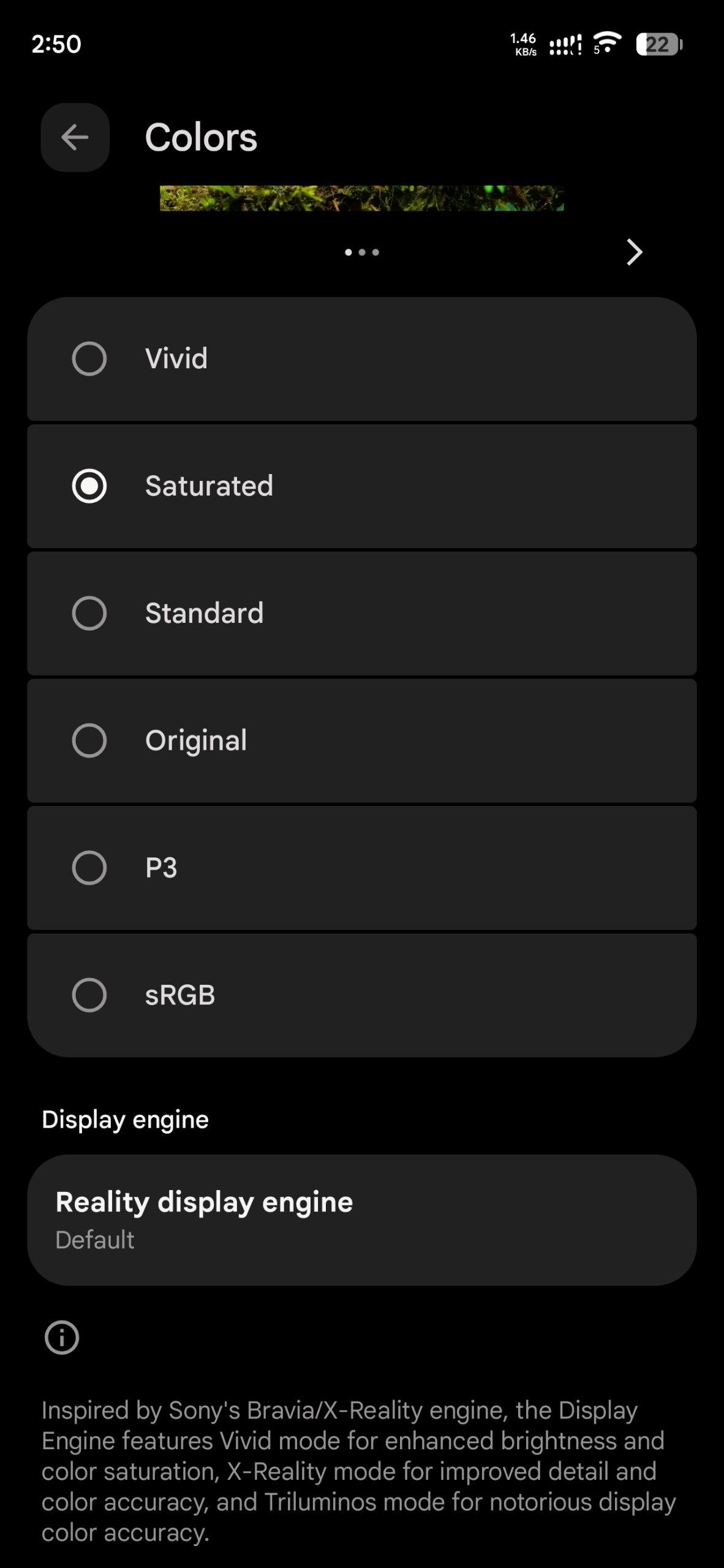Select the Original color option
724x1568 pixels.
[x=89, y=741]
